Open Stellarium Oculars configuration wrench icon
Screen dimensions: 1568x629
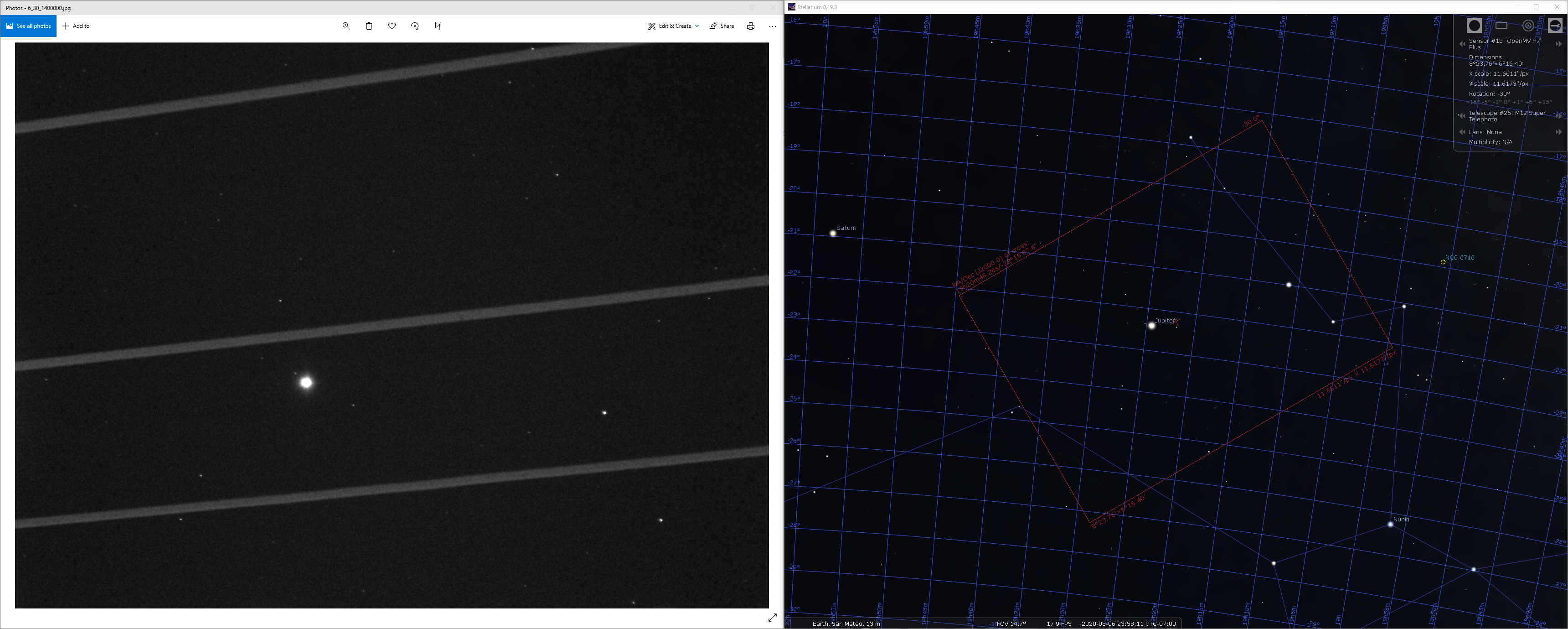pyautogui.click(x=1555, y=26)
